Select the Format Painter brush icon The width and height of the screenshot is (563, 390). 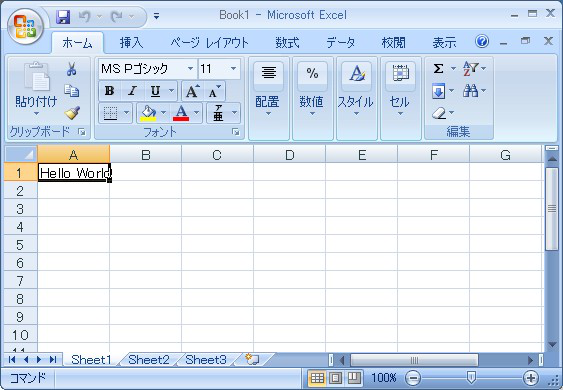[x=72, y=113]
